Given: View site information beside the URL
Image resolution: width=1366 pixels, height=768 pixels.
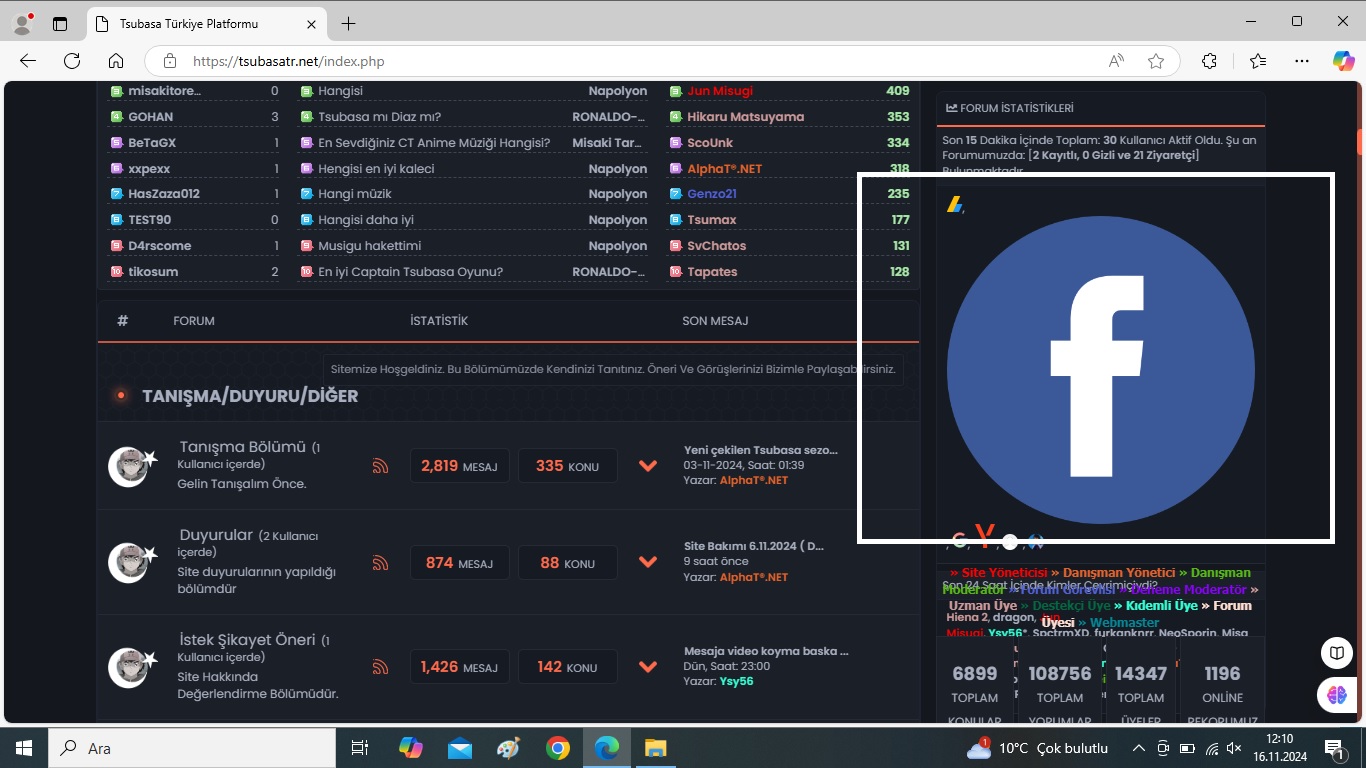Looking at the screenshot, I should pyautogui.click(x=169, y=61).
